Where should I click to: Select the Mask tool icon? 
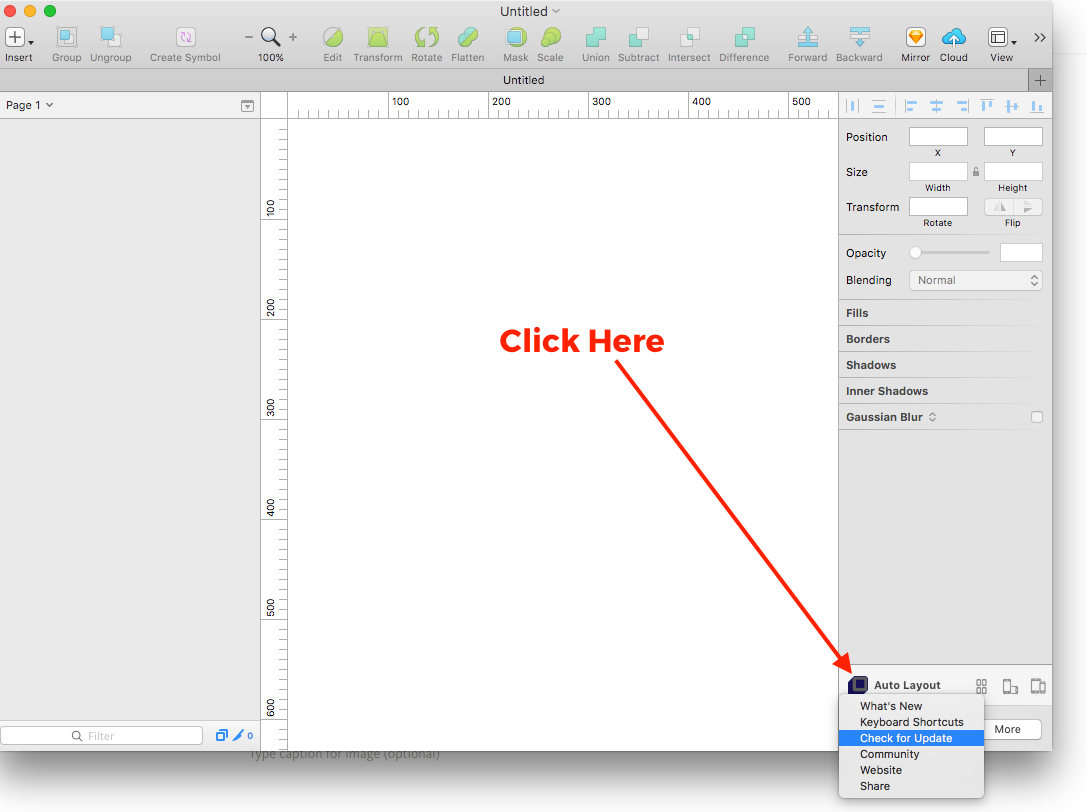click(516, 38)
